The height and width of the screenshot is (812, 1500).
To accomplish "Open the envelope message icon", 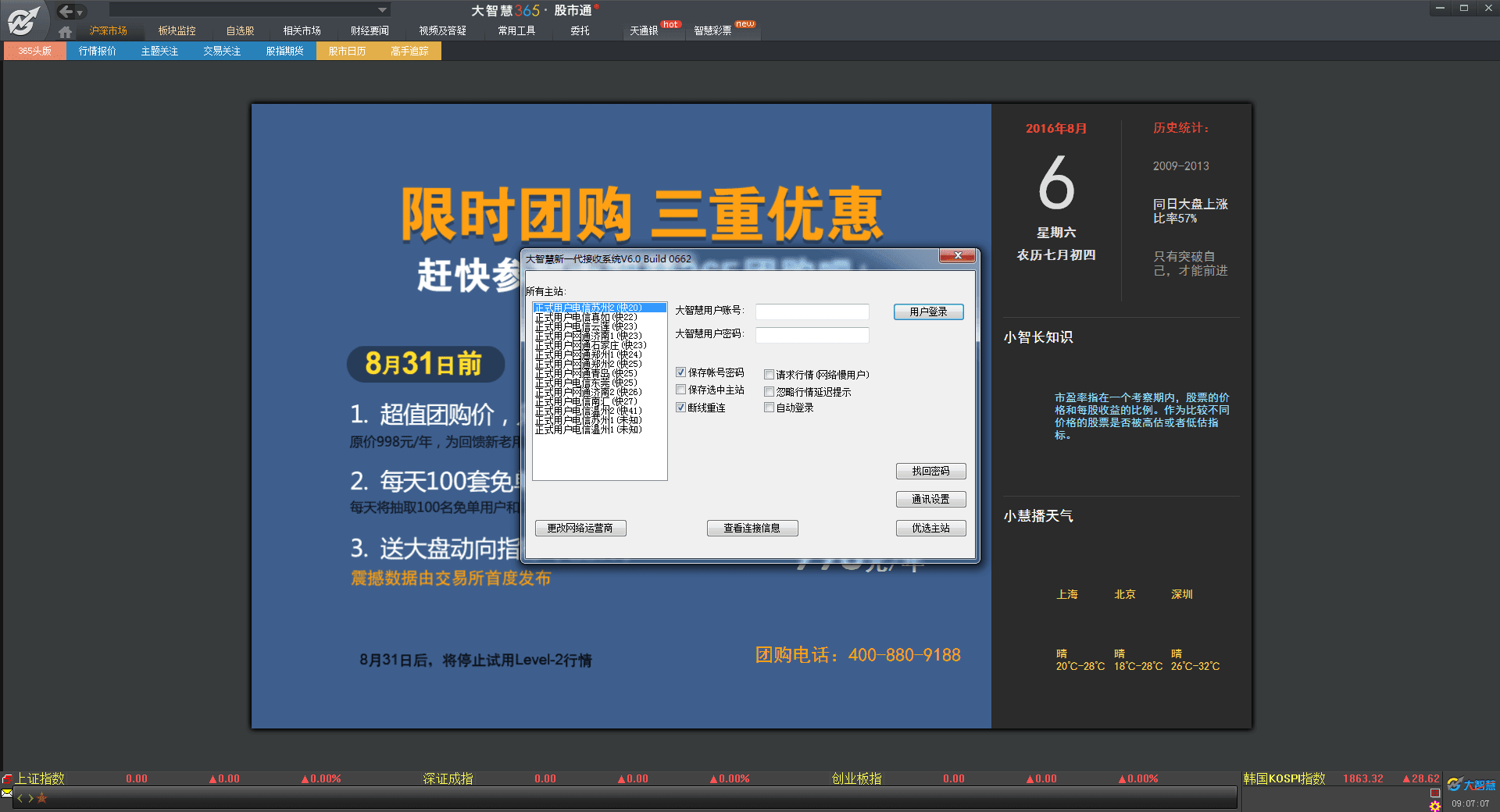I will pyautogui.click(x=7, y=793).
